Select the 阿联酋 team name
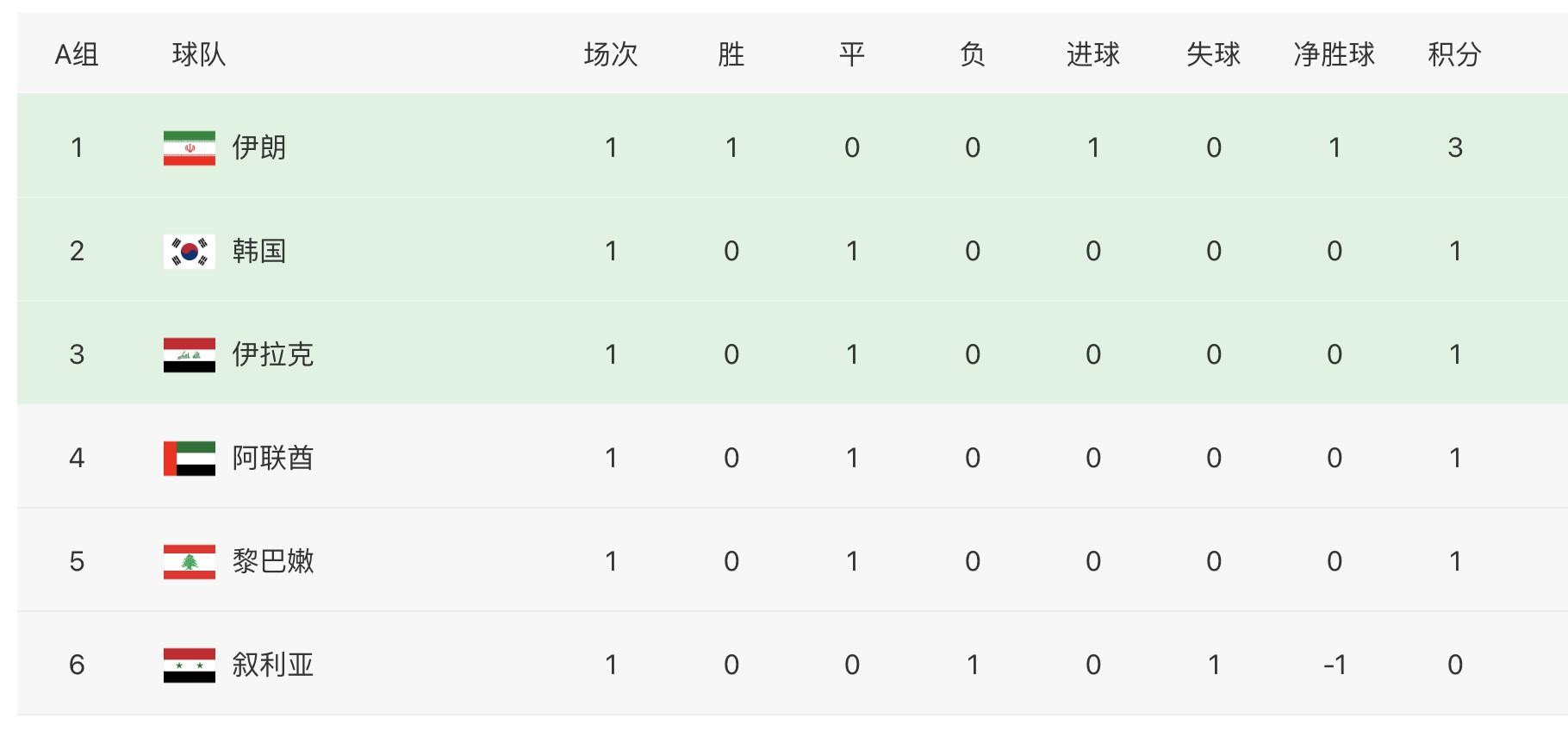The image size is (1568, 731). click(x=272, y=458)
